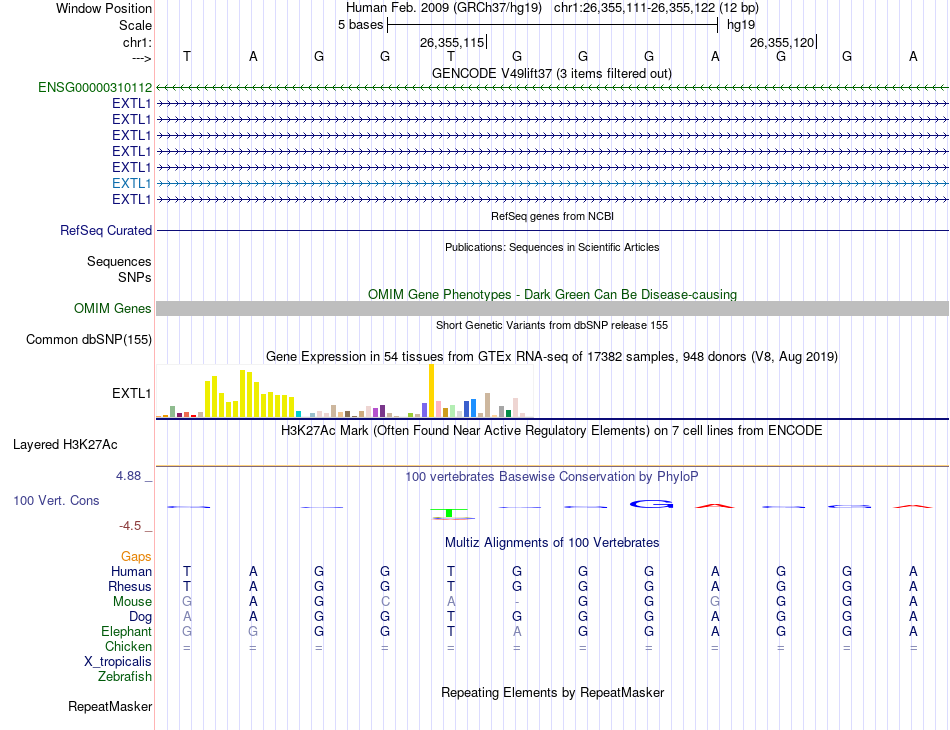Select the Human alignment row label
The image size is (950, 730).
coord(131,571)
